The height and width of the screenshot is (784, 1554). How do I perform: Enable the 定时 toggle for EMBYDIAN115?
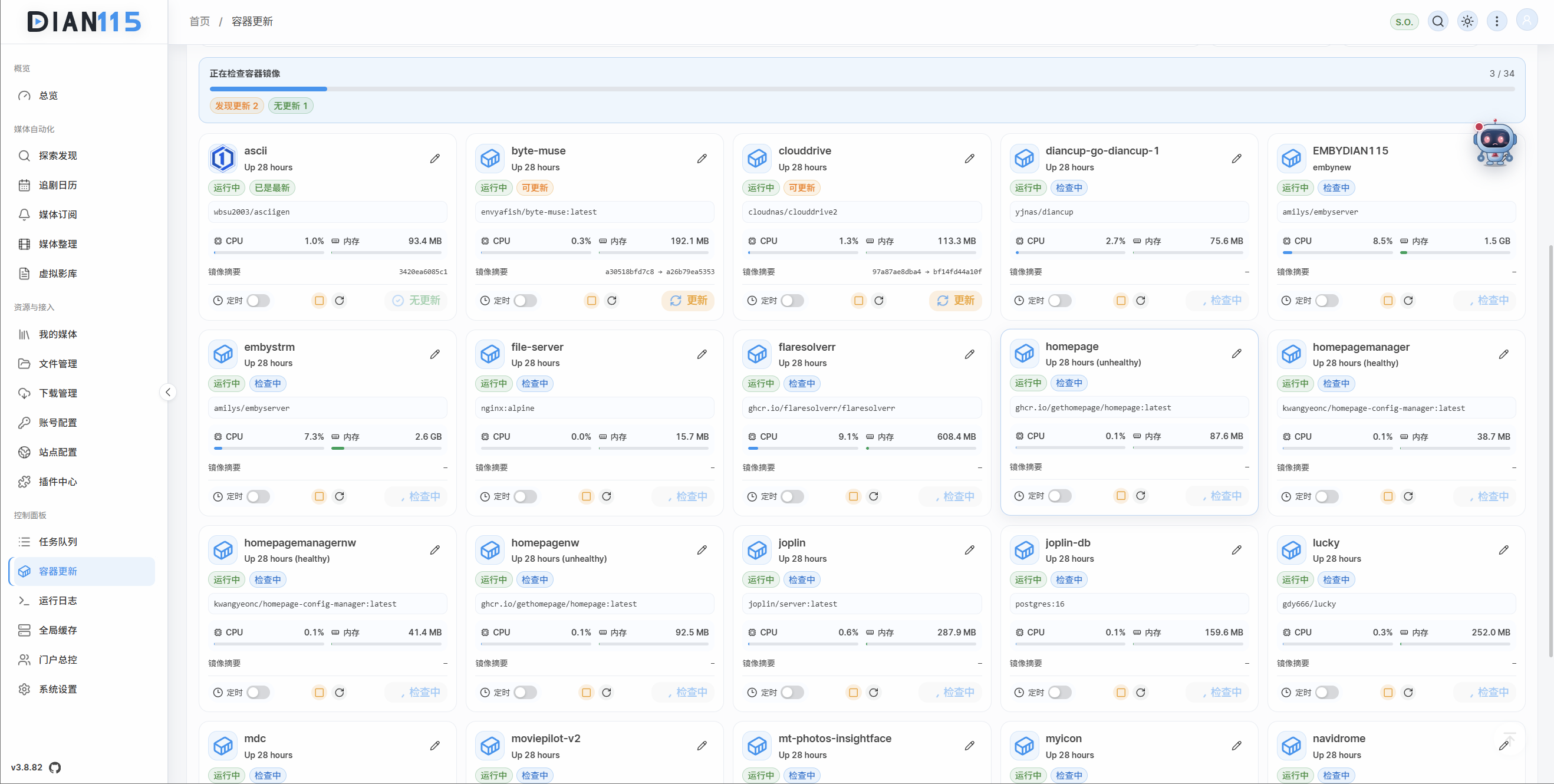point(1326,300)
